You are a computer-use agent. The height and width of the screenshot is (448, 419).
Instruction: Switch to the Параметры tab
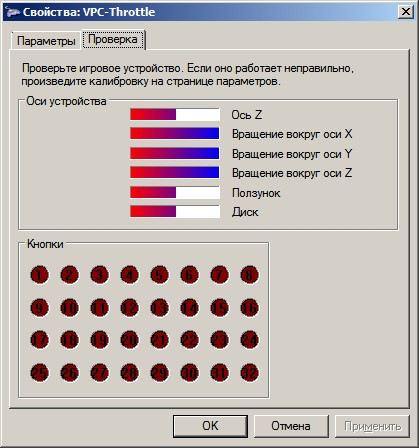(46, 41)
